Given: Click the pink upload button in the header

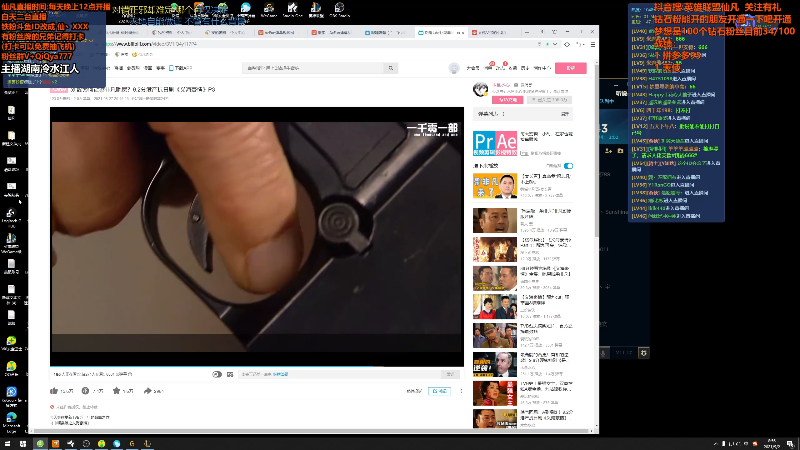Looking at the screenshot, I should pyautogui.click(x=570, y=68).
